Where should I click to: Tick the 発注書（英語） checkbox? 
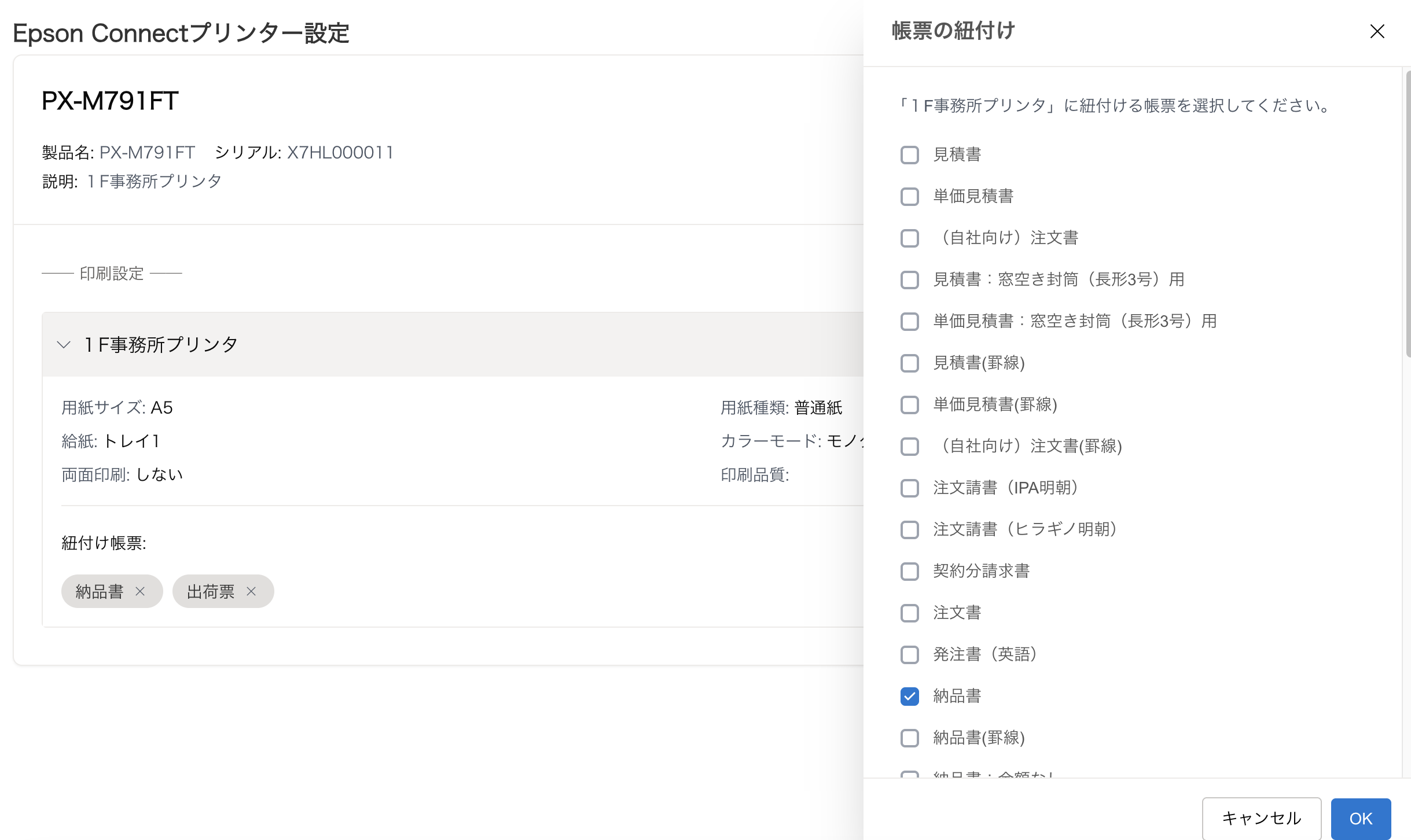point(910,655)
